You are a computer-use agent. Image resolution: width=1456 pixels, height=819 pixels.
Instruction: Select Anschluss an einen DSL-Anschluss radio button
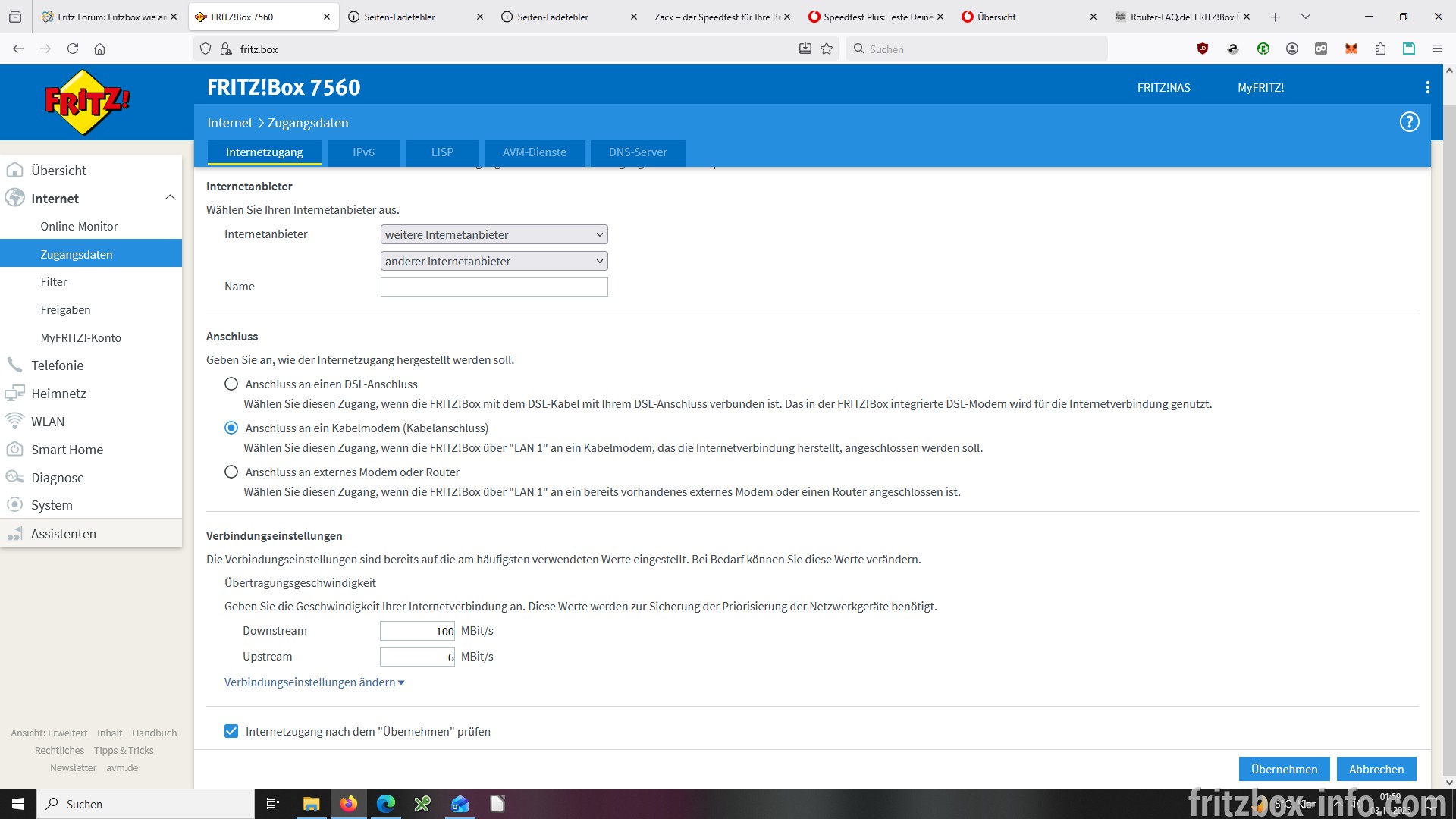[x=231, y=384]
